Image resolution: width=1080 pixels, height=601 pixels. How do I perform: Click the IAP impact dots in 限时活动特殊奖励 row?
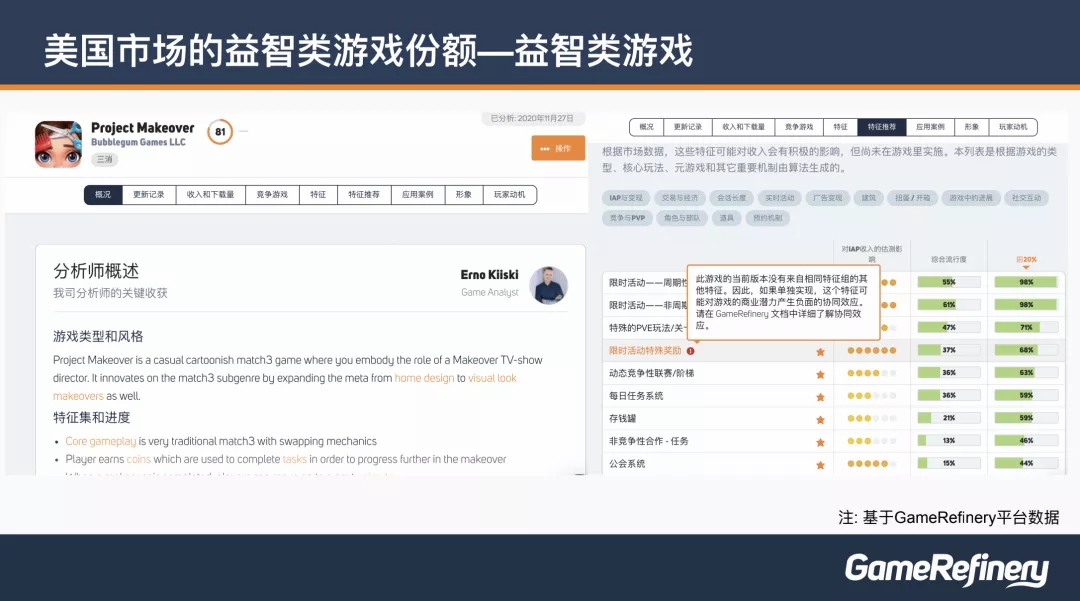point(871,350)
